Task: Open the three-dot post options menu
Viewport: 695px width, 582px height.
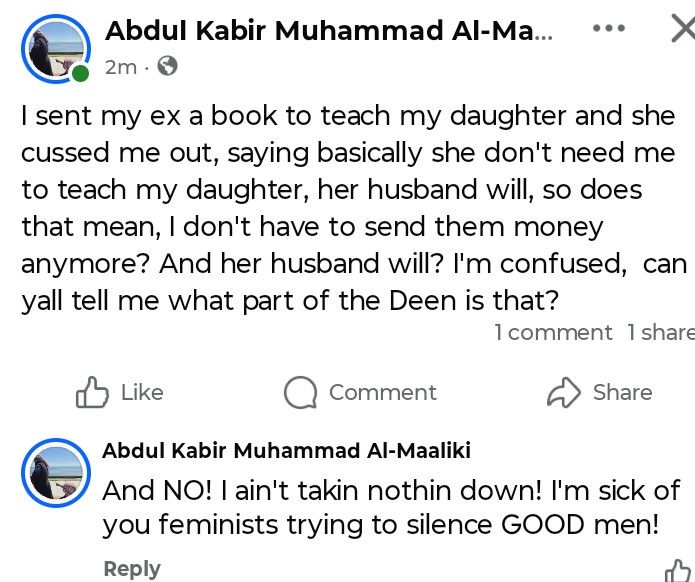Action: pyautogui.click(x=608, y=28)
